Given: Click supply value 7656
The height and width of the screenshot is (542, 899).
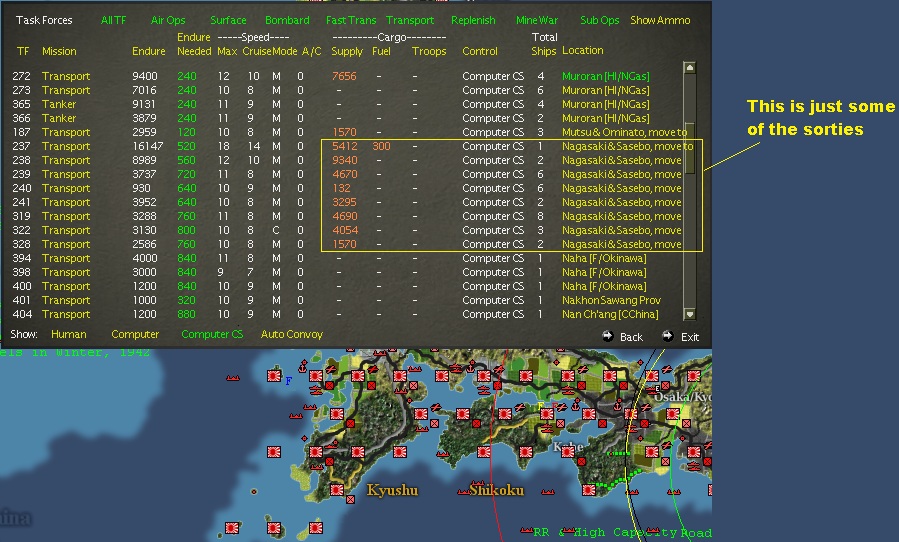Looking at the screenshot, I should pyautogui.click(x=344, y=76).
